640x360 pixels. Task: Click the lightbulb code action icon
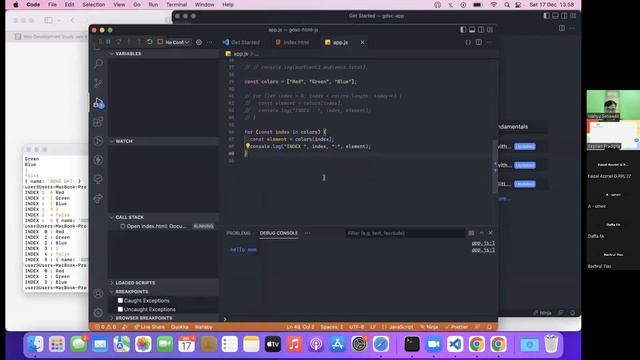click(247, 146)
